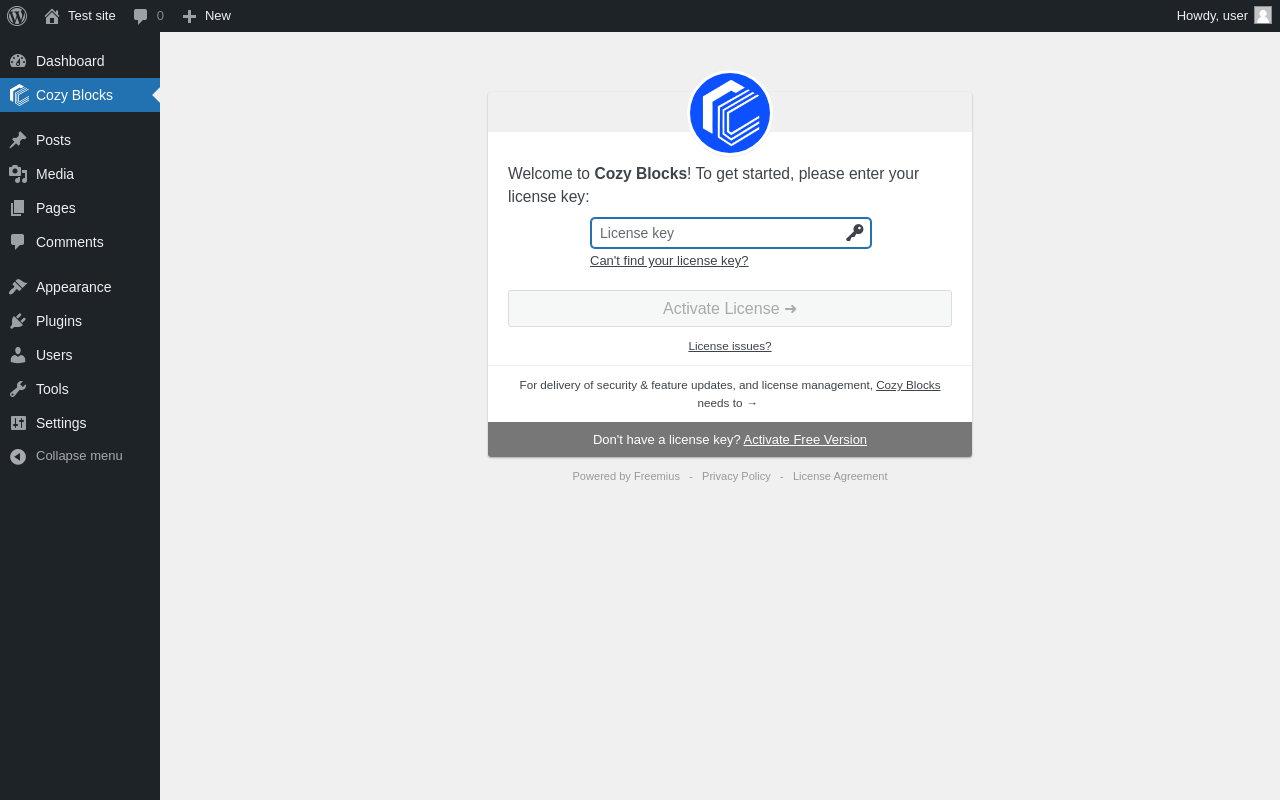Open "Can't find your license key?" link

[669, 261]
